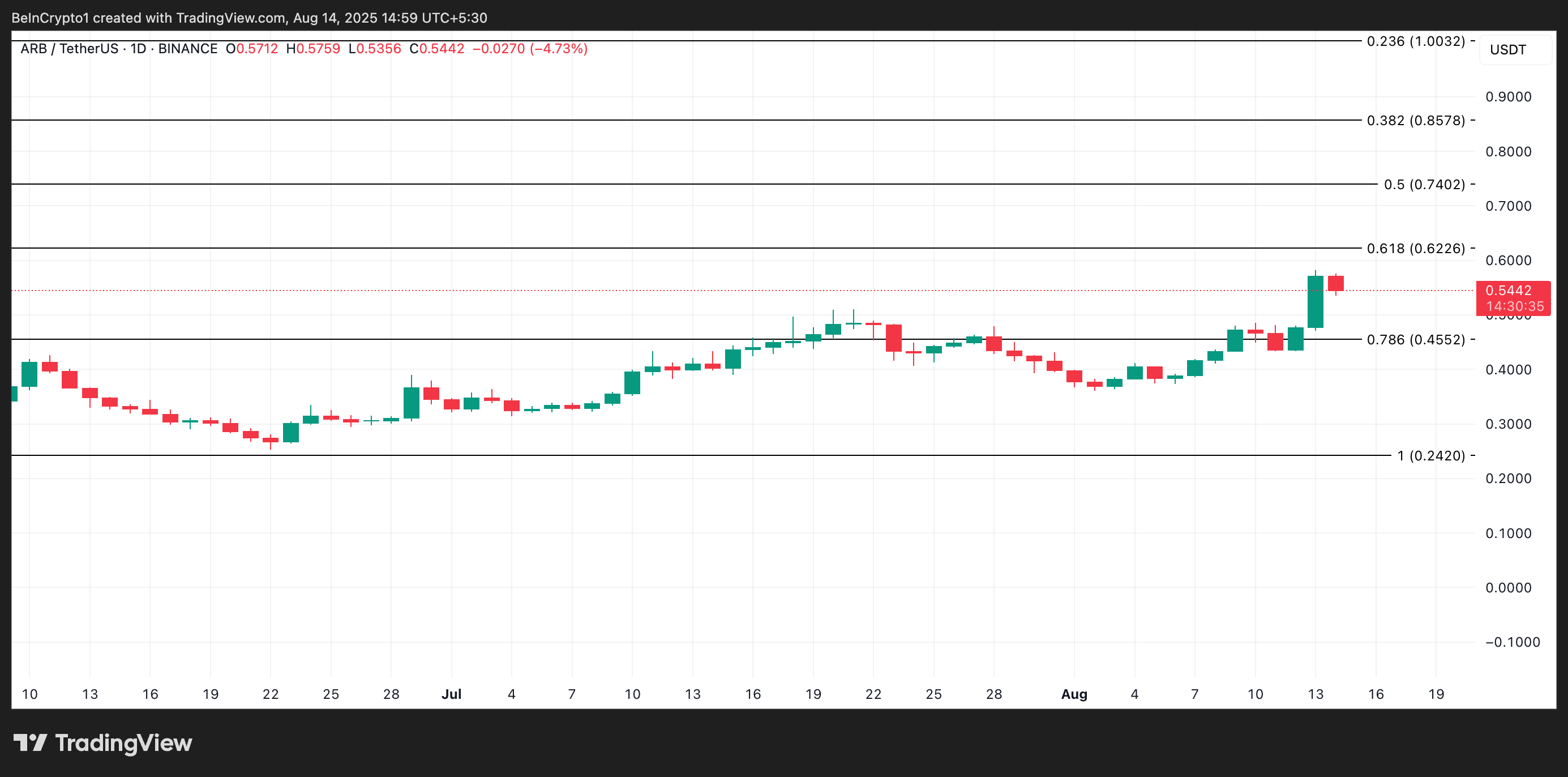Screen dimensions: 1568x777
Task: Click the 0.618 (0.6226) Fibonacci level label
Action: tap(1416, 249)
